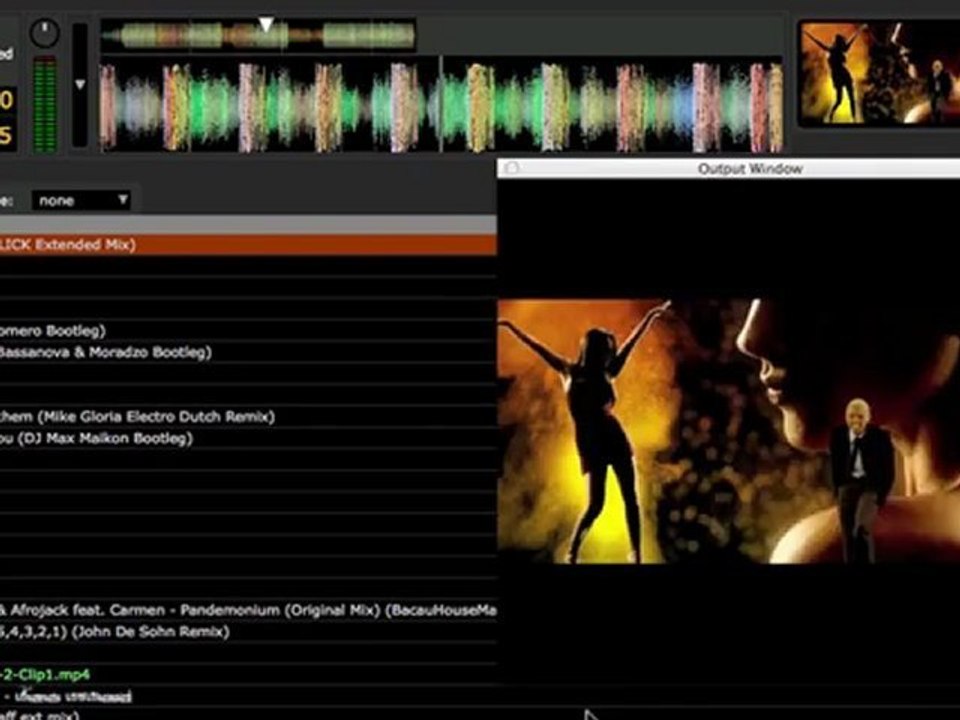This screenshot has height=720, width=960.
Task: Close the Output Window
Action: coord(511,168)
